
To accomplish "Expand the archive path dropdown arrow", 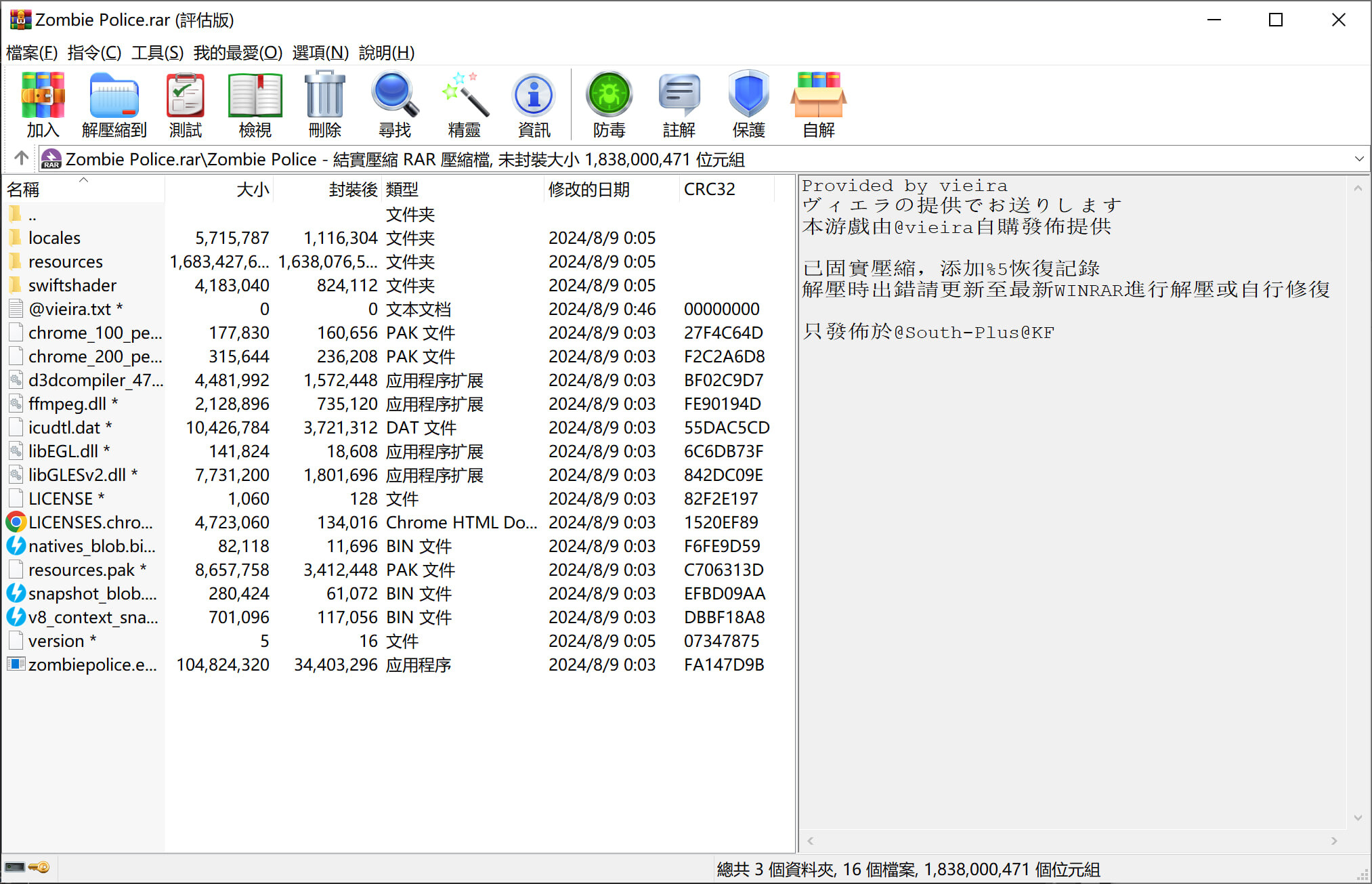I will (x=1358, y=159).
